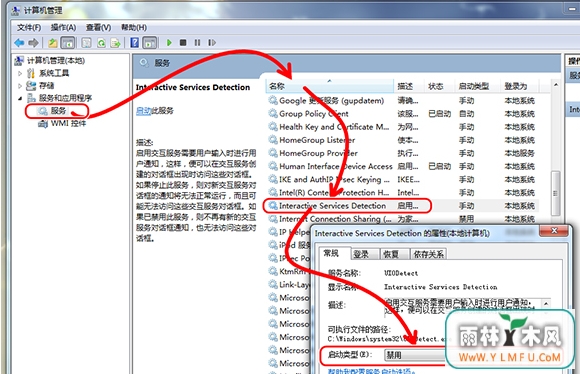Select the HomeGroup Listener service row
Screen dimensions: 580x374
click(403, 140)
